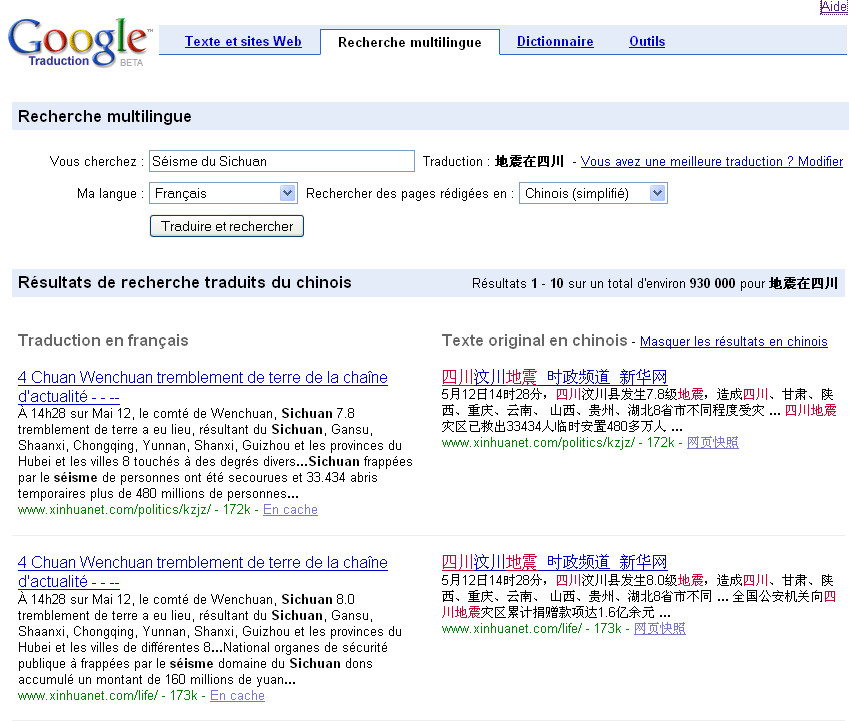Open the Texte et sites Web tab
This screenshot has height=721, width=849.
(x=243, y=41)
